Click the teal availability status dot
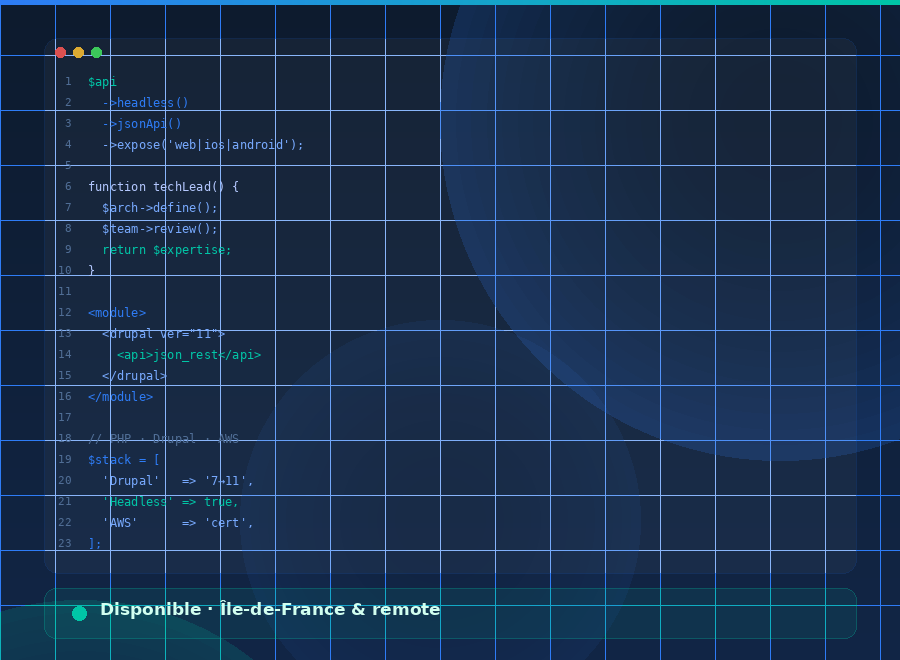Screen dimensions: 900x660 (x=80, y=613)
